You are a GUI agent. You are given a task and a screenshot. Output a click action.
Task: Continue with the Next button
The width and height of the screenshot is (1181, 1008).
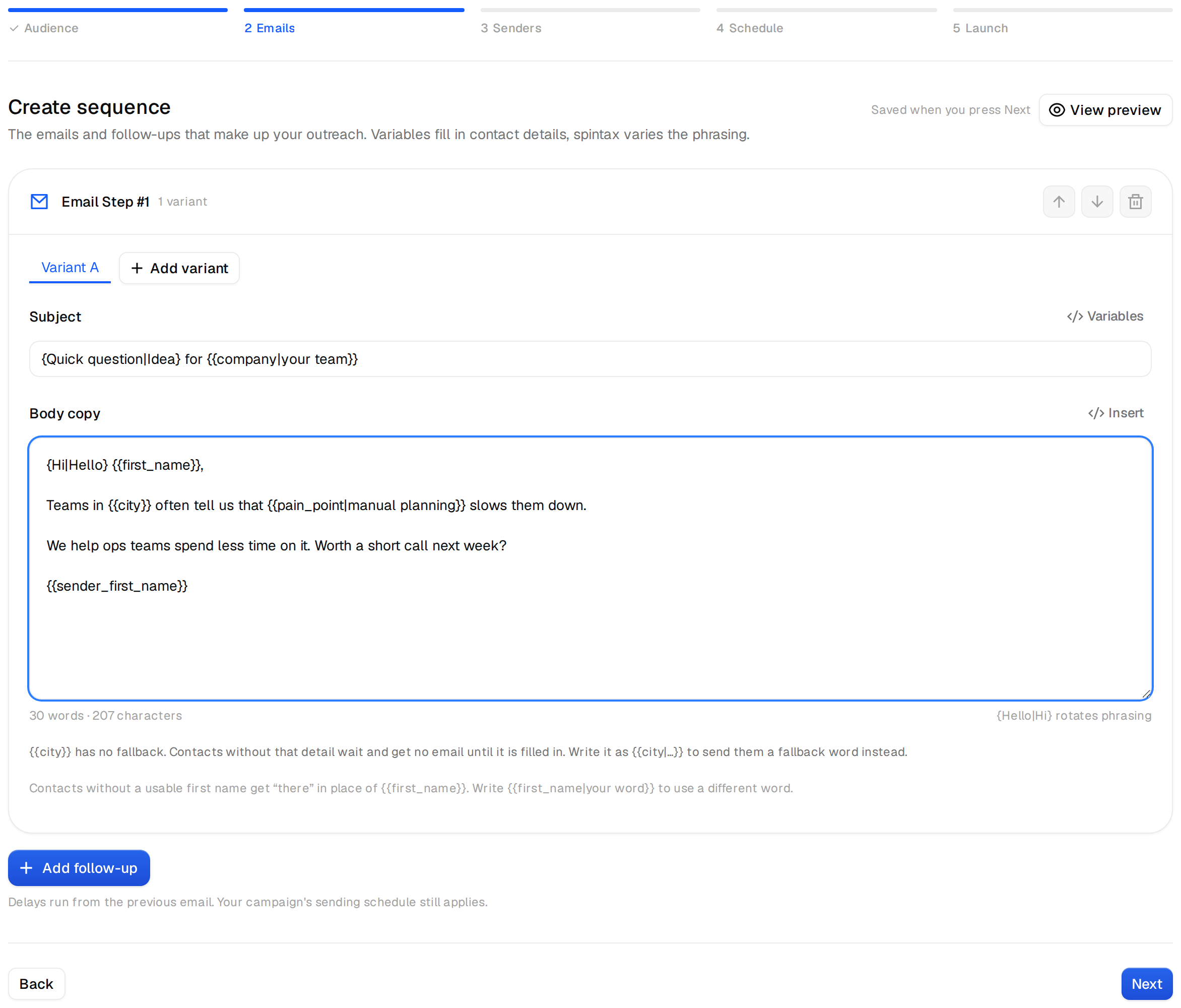(x=1146, y=983)
